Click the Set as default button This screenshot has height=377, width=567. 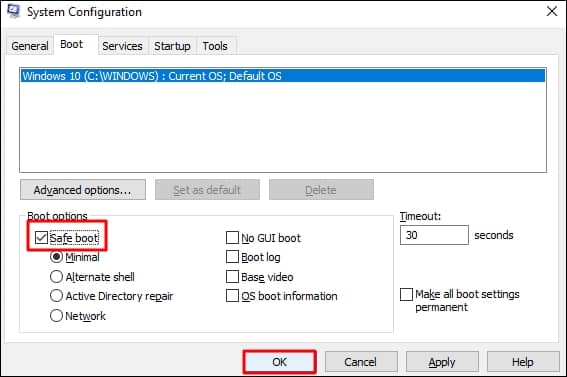click(207, 190)
